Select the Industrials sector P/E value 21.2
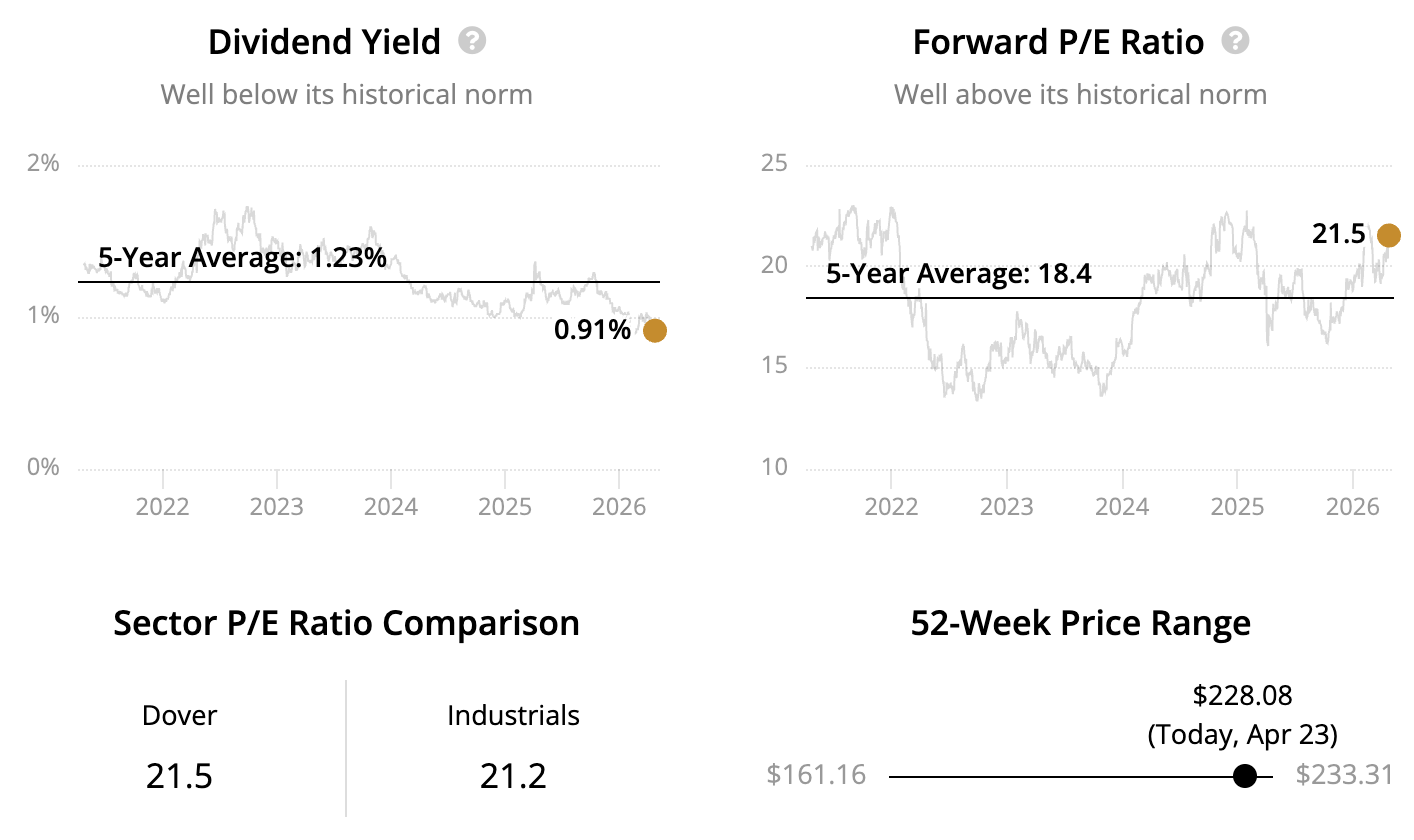Screen dimensions: 1414x840 click(x=513, y=776)
